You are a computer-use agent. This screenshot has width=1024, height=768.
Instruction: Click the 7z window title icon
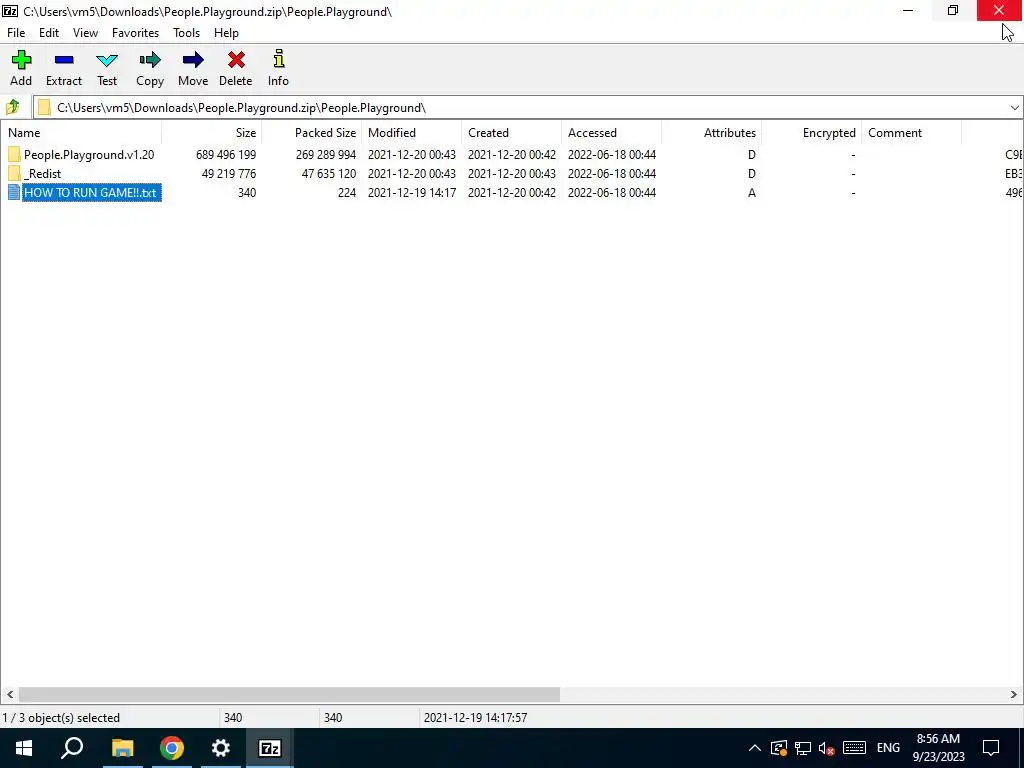point(10,11)
